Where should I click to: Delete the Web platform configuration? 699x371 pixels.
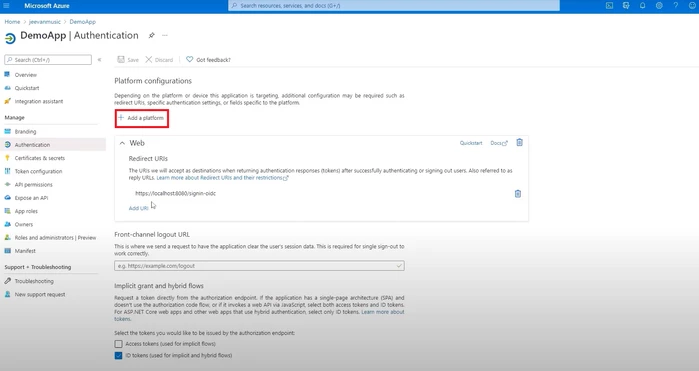pos(519,143)
